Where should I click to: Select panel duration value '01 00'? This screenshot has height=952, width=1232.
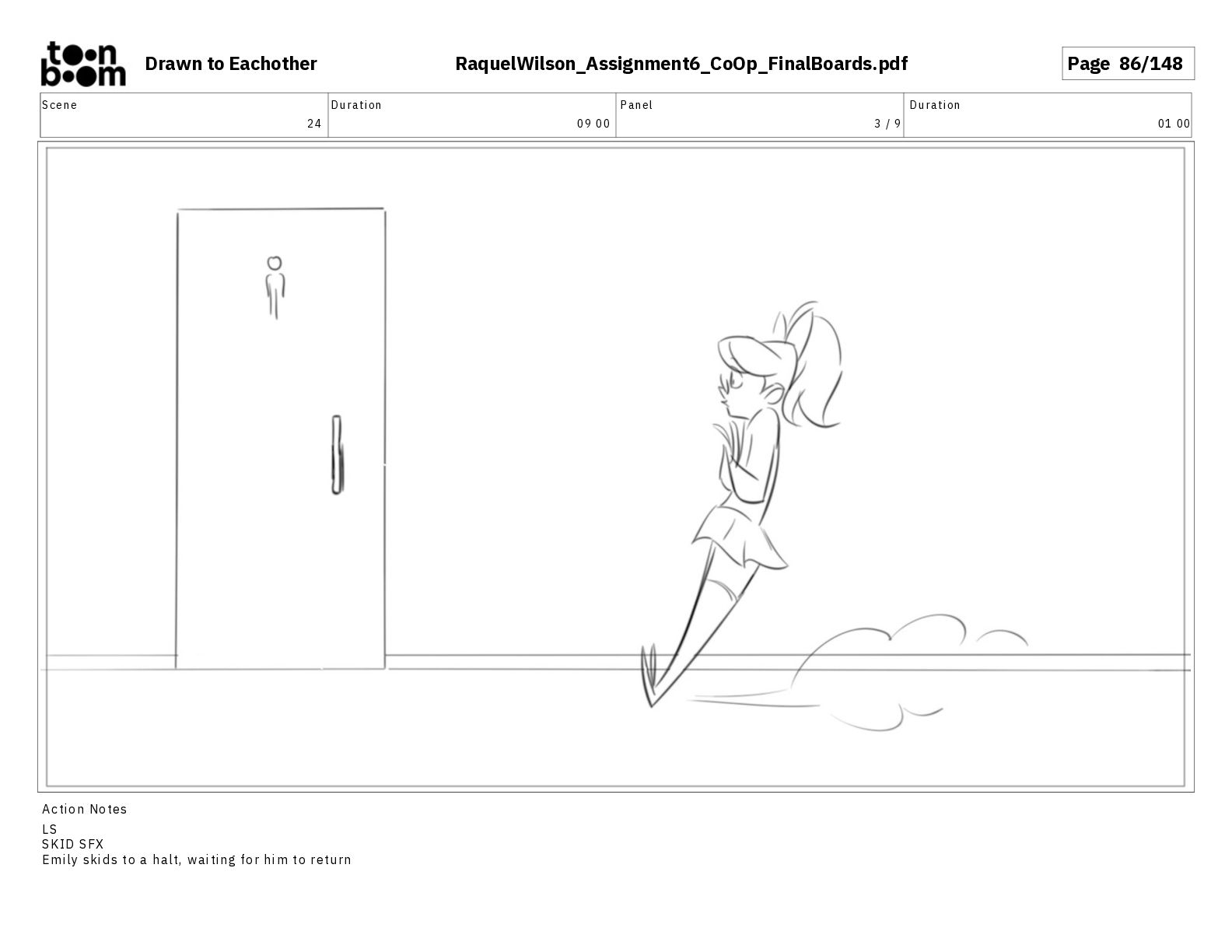coord(1174,124)
